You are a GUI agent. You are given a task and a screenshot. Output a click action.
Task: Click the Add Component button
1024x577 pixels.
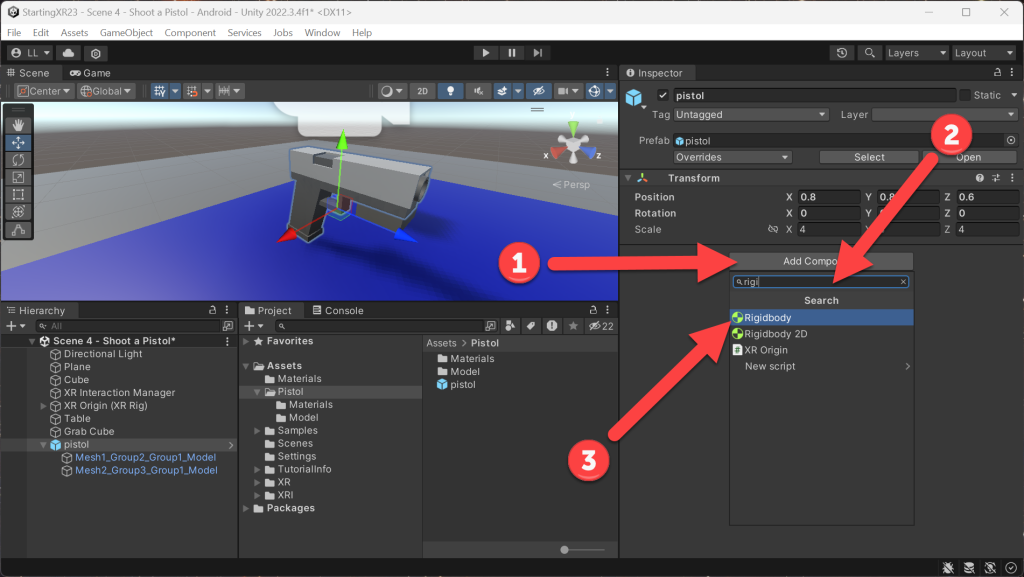point(821,261)
